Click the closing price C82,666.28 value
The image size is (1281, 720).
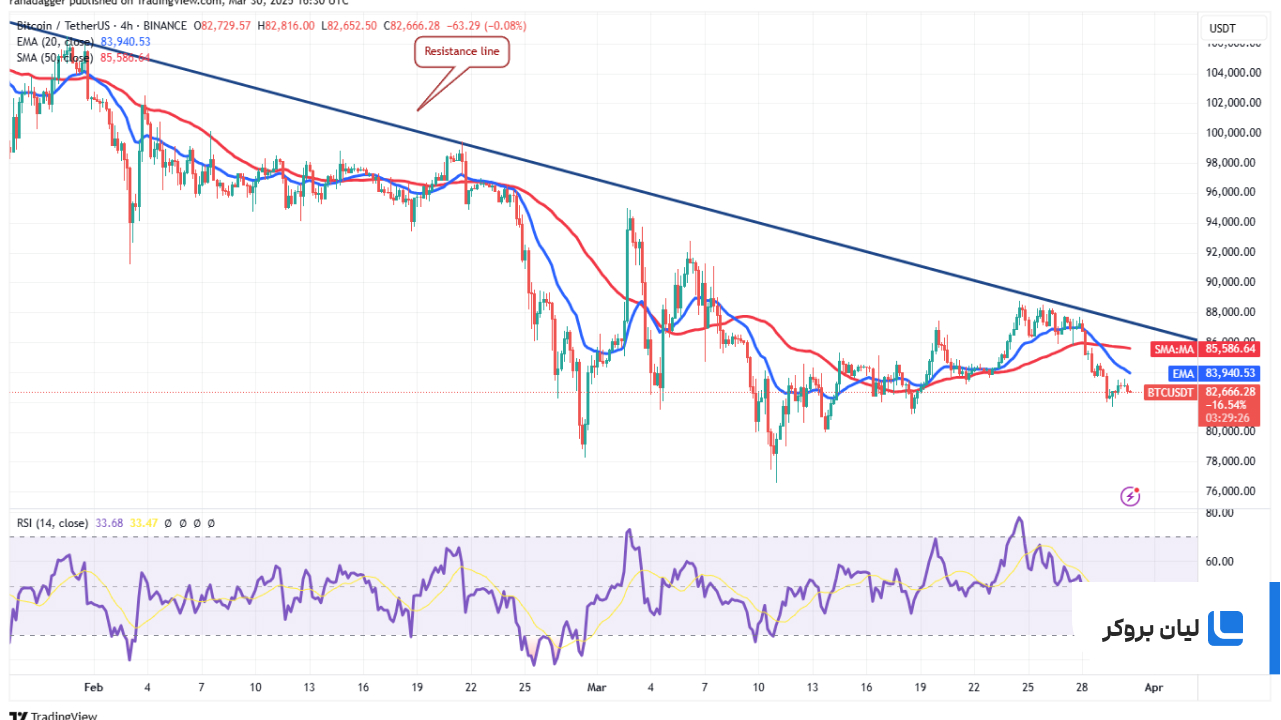click(410, 25)
